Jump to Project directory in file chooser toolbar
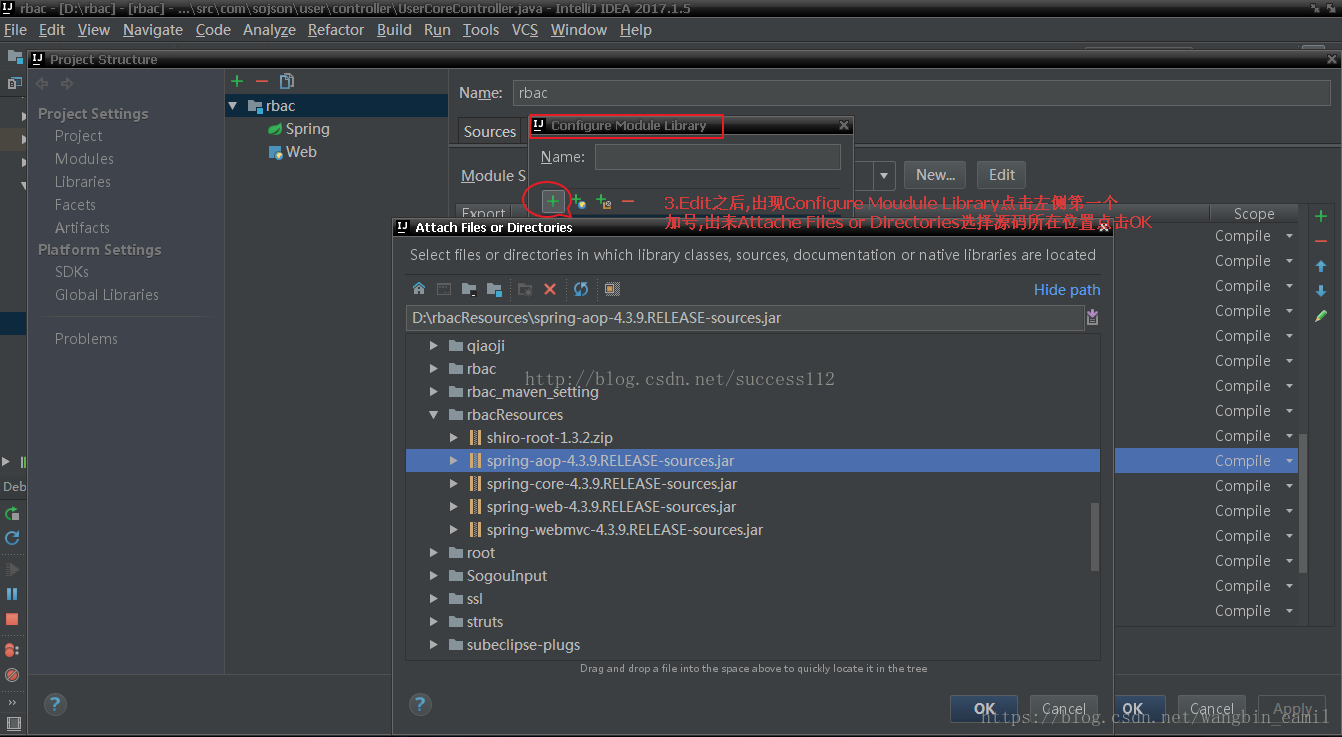 click(x=469, y=289)
